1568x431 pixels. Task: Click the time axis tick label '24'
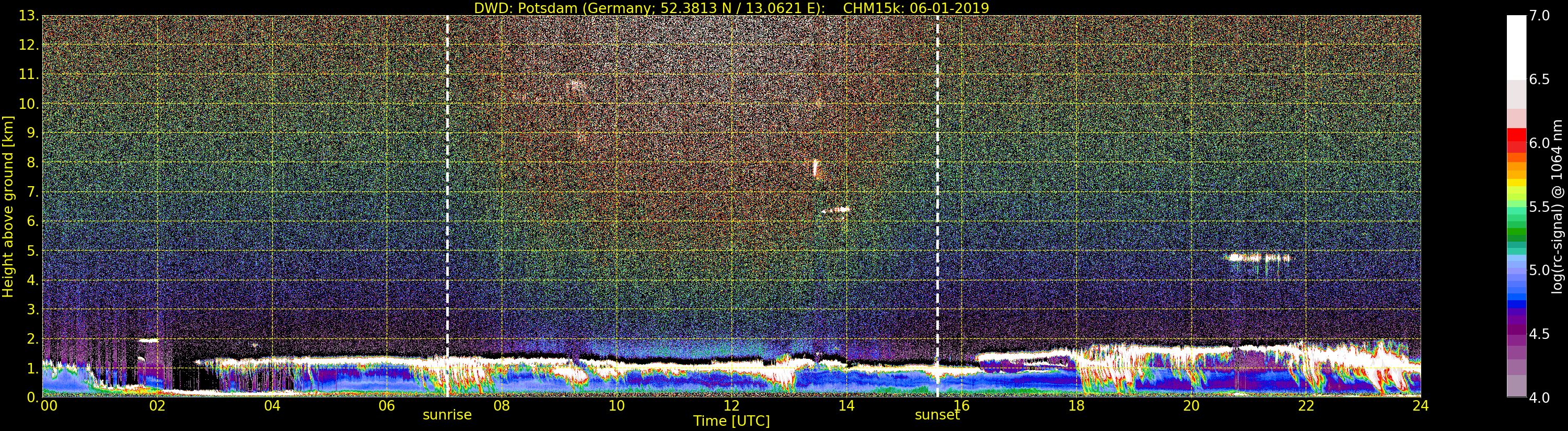coord(1421,406)
